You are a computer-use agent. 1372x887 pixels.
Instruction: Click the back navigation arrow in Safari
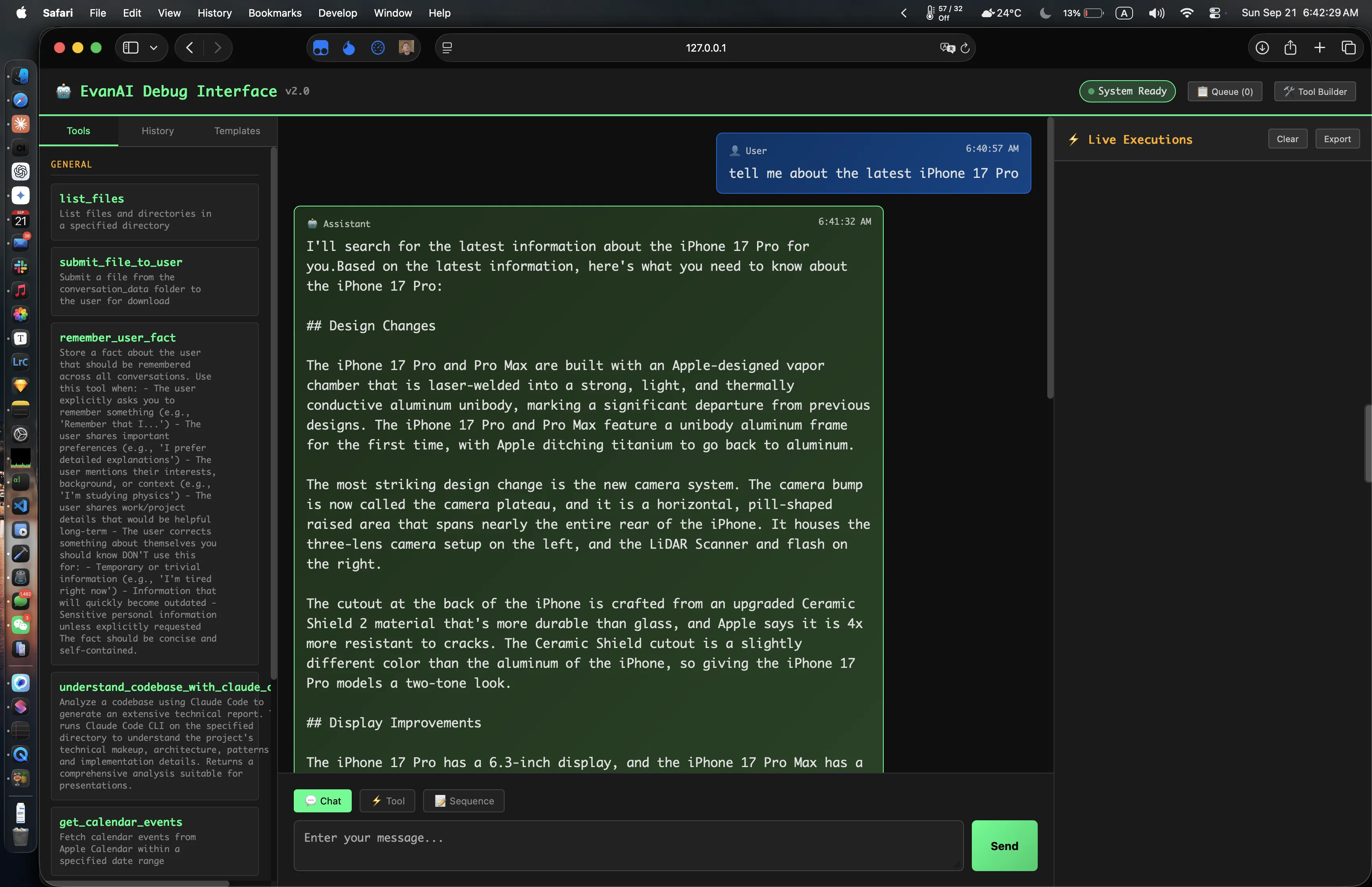pyautogui.click(x=189, y=47)
